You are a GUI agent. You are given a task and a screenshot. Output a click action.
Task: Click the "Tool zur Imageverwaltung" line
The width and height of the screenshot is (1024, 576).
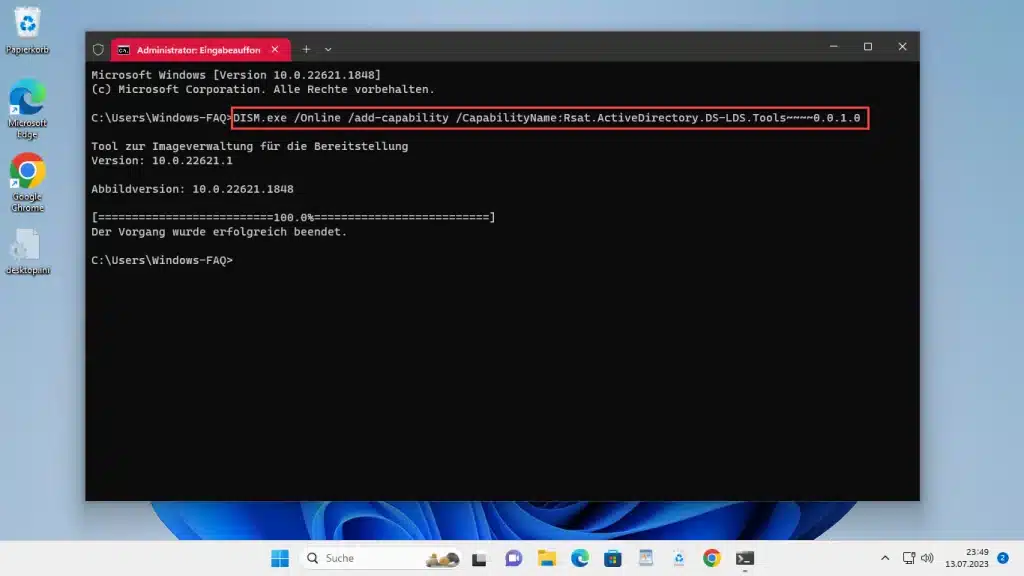point(249,146)
